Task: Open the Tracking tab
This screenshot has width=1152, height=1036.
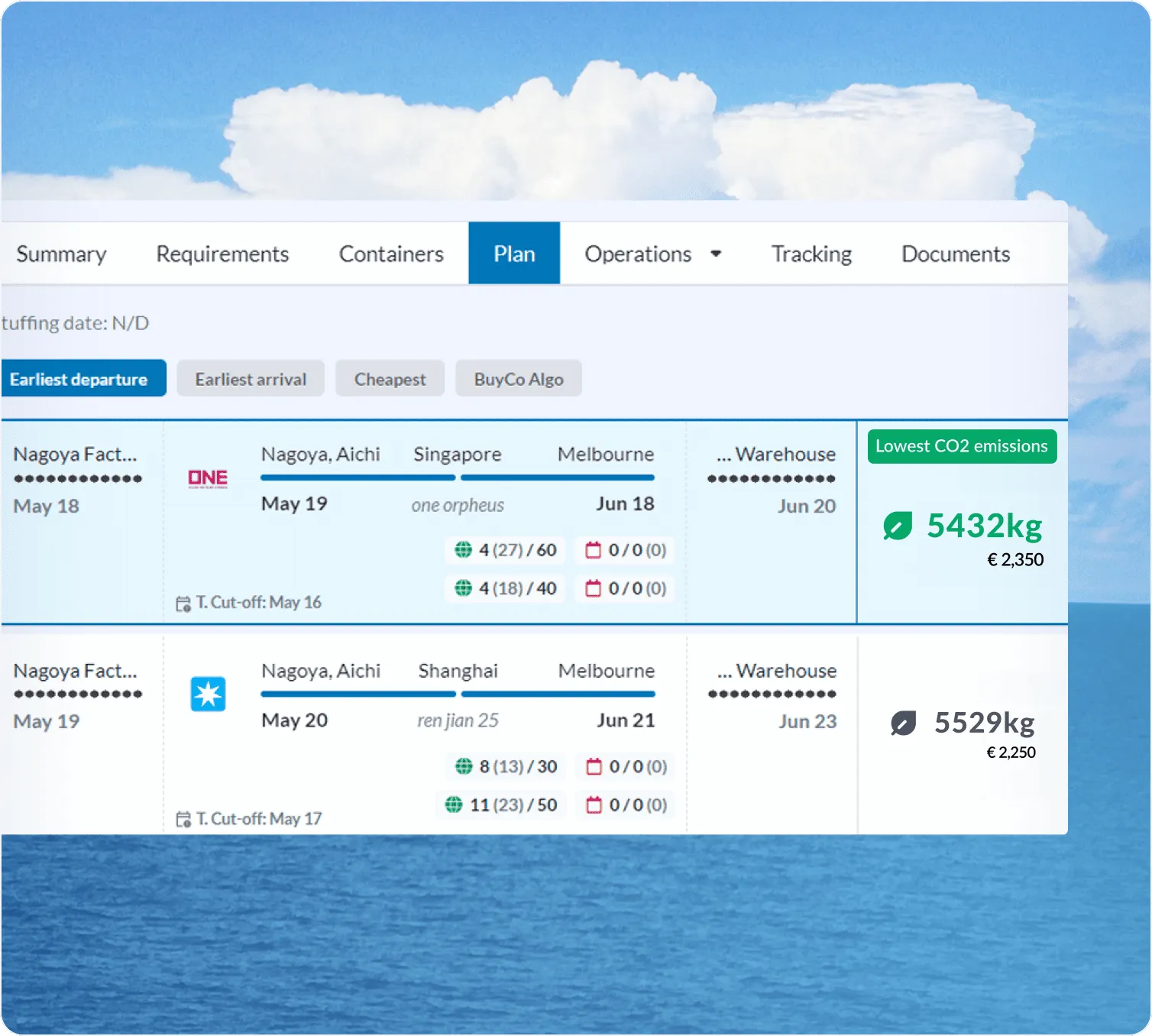Action: tap(811, 254)
